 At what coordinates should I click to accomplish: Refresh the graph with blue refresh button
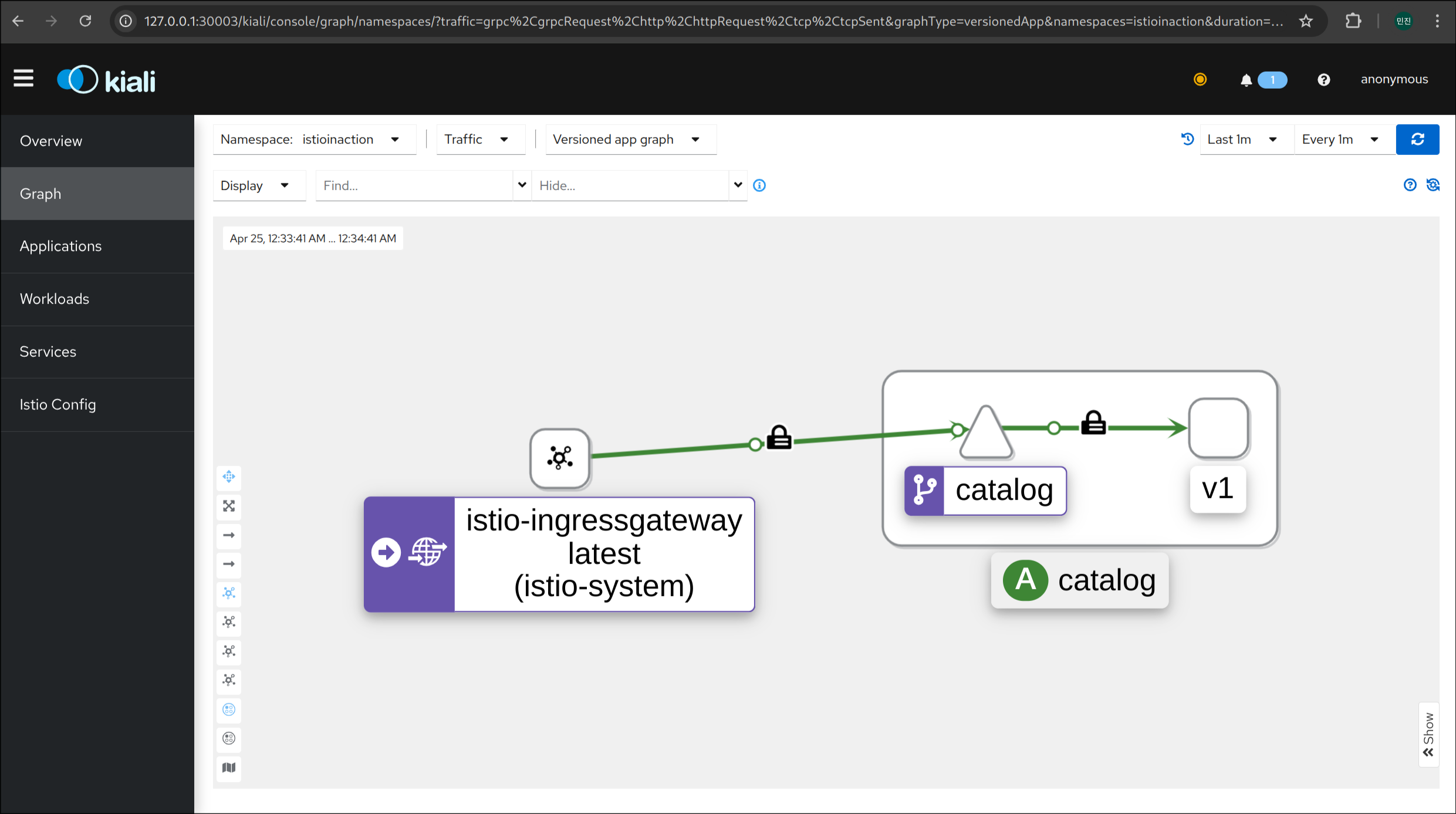pyautogui.click(x=1417, y=140)
